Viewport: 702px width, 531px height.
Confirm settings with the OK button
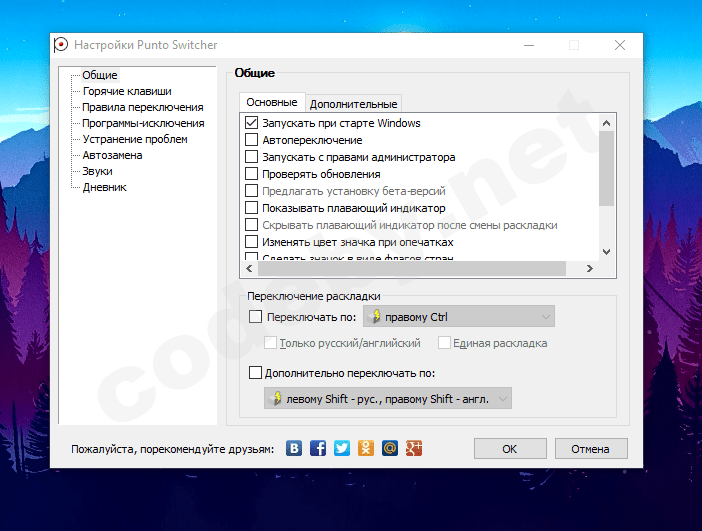pyautogui.click(x=510, y=449)
